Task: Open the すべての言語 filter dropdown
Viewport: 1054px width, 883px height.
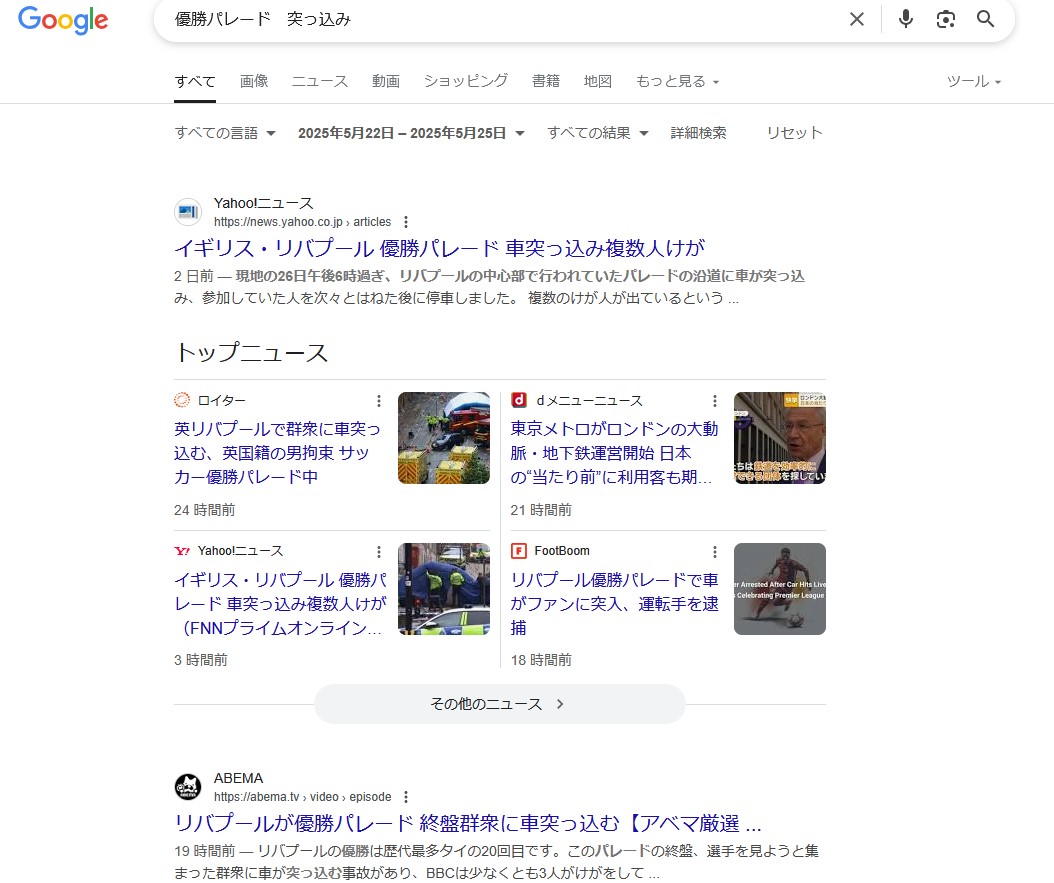Action: pos(225,133)
